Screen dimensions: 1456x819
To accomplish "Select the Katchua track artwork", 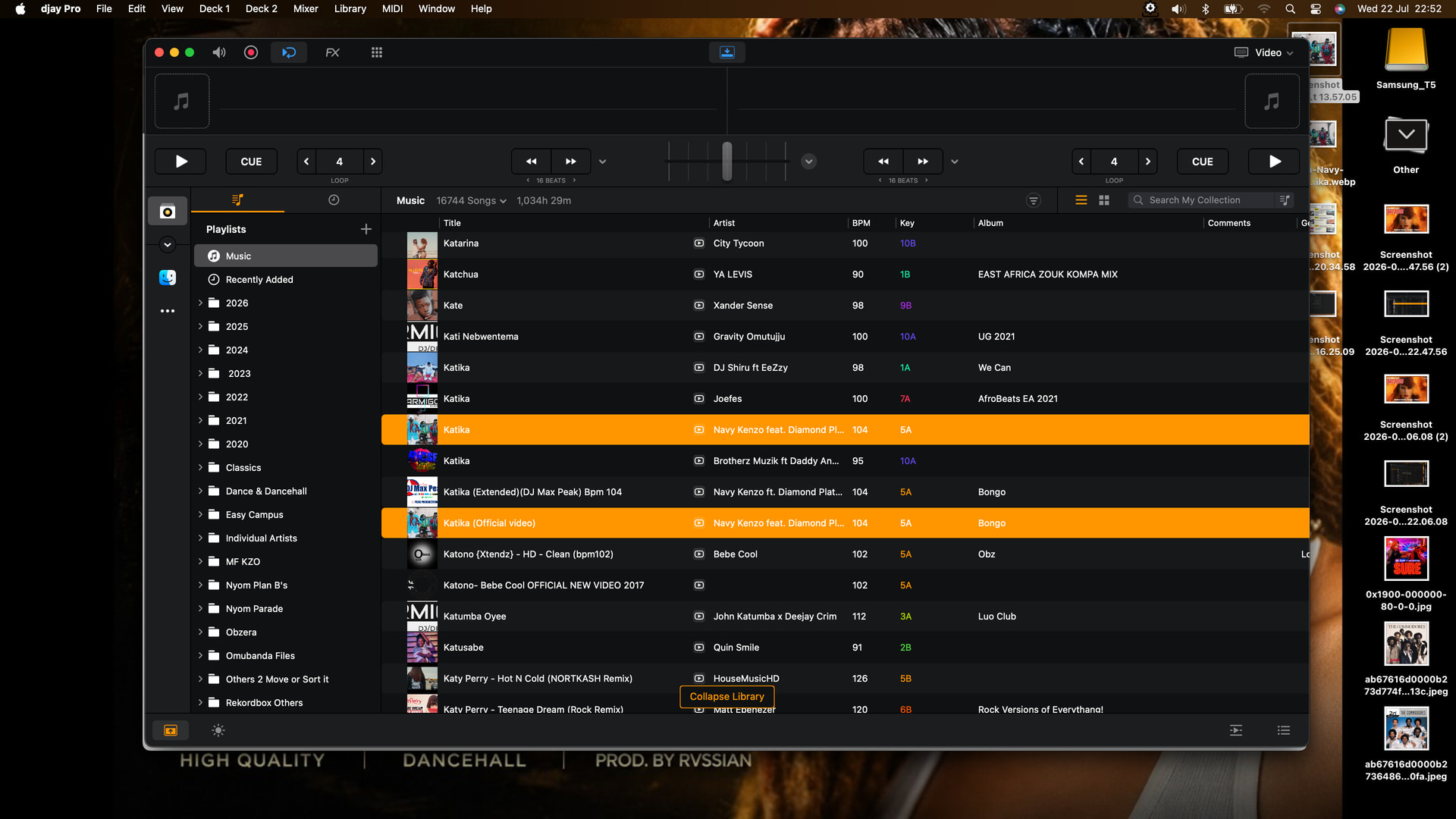I will coord(422,275).
